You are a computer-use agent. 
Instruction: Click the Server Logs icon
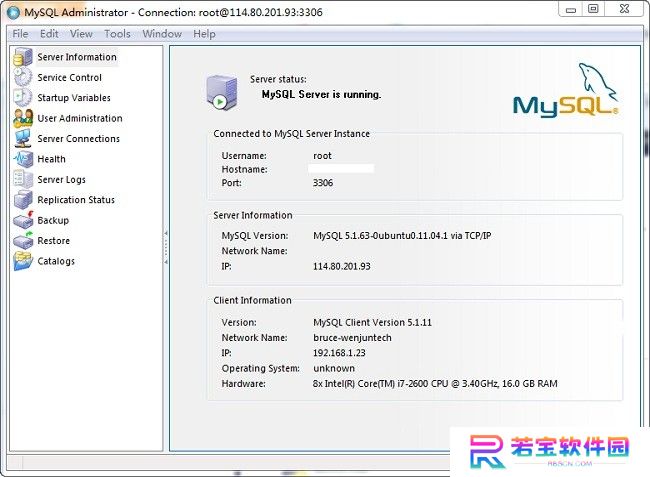[x=23, y=179]
